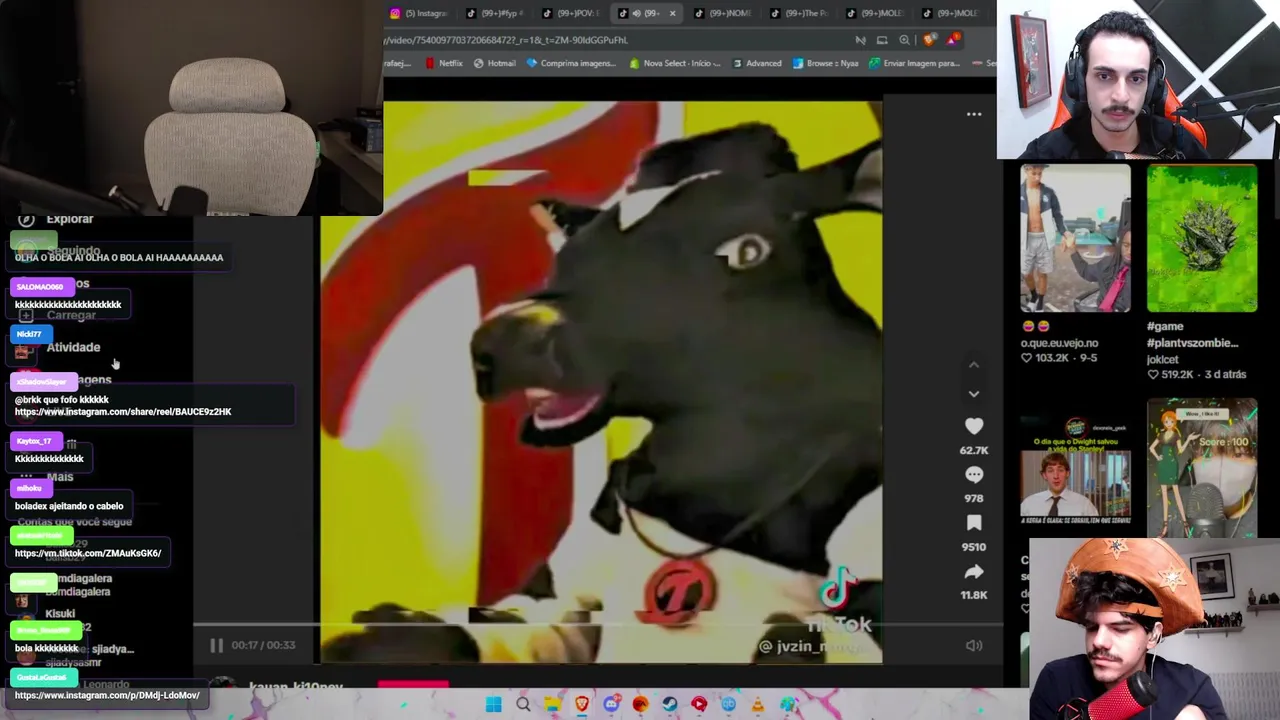
Task: Open the Enviar Imagem para bookmark
Action: 914,63
